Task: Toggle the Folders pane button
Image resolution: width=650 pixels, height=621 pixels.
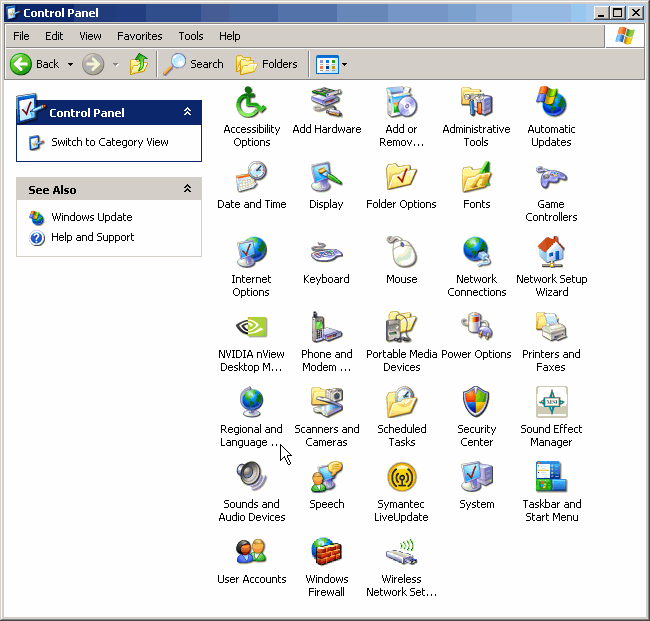Action: pyautogui.click(x=267, y=64)
